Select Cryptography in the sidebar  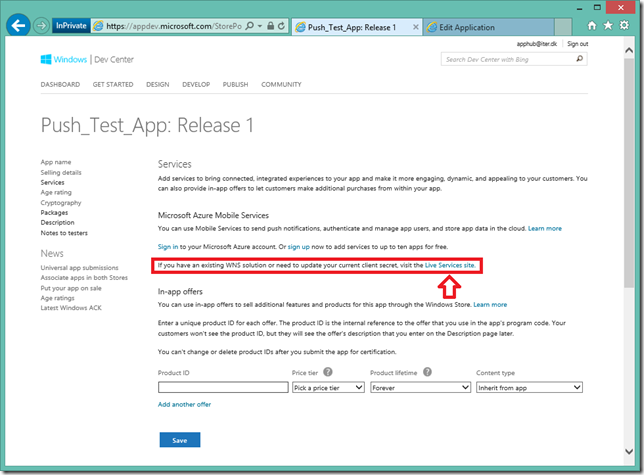coord(61,202)
